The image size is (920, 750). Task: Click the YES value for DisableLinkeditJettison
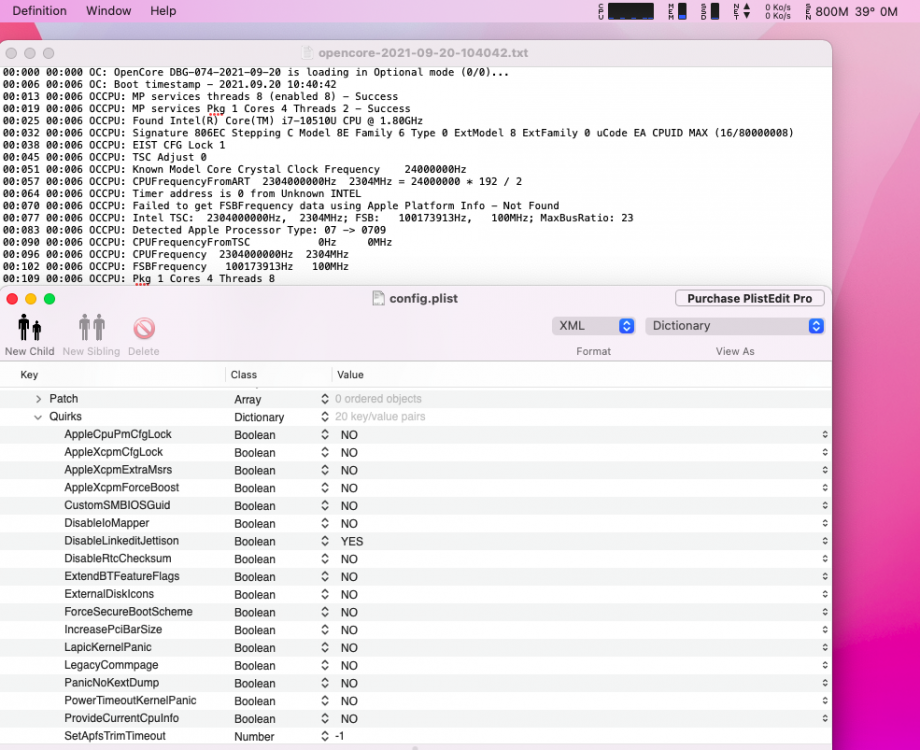coord(351,541)
